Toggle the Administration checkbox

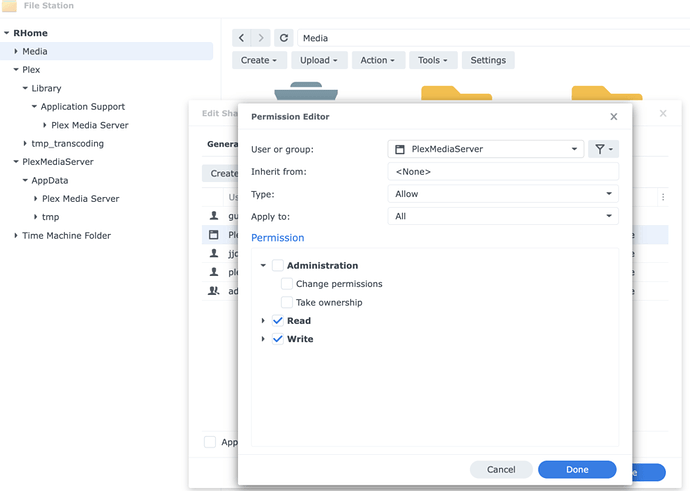pos(278,265)
